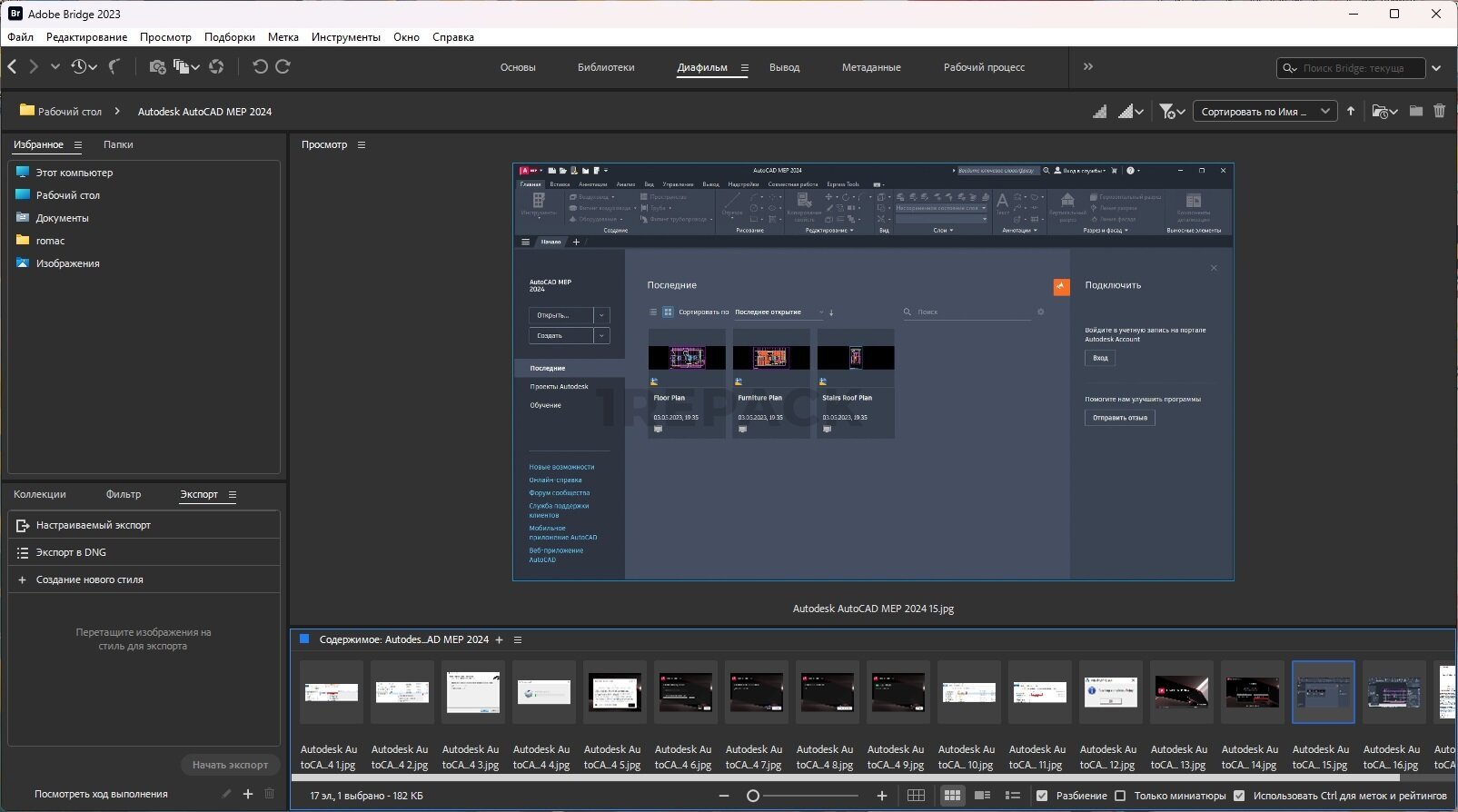Image resolution: width=1458 pixels, height=812 pixels.
Task: Rotate image 90° clockwise
Action: (x=283, y=66)
